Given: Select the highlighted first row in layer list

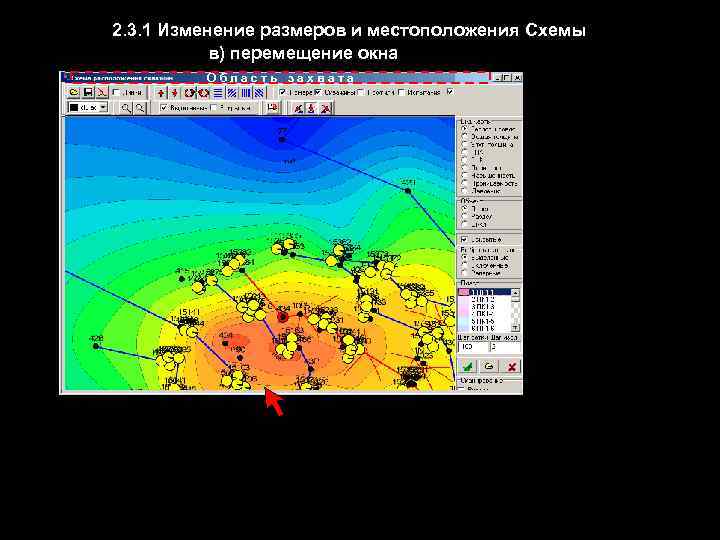Looking at the screenshot, I should pyautogui.click(x=485, y=292).
